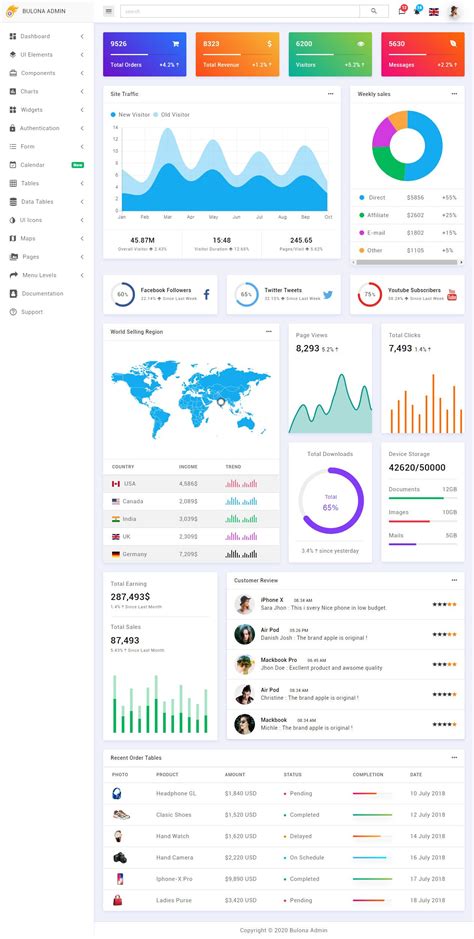Click the YouTube icon on Subscribers card
474x939 pixels.
[452, 295]
